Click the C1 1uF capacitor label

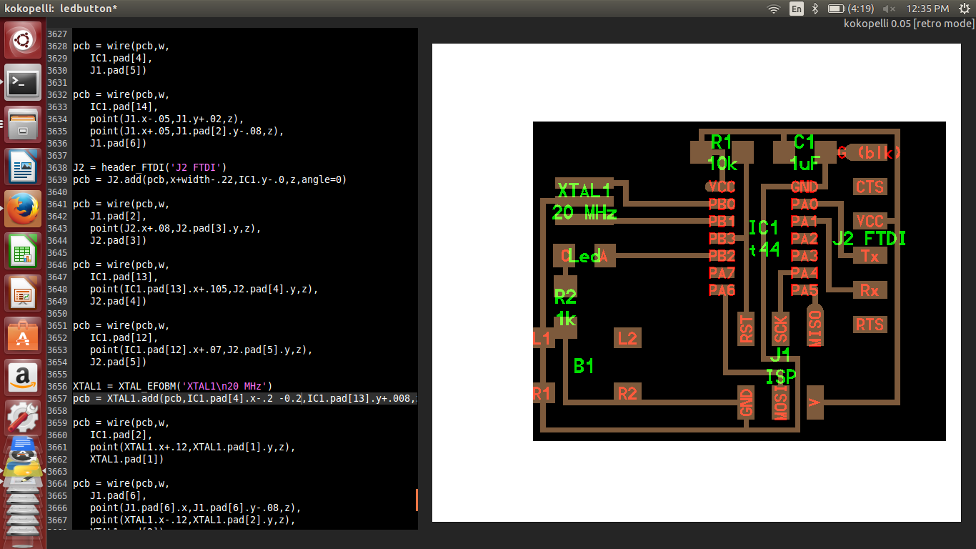(804, 152)
